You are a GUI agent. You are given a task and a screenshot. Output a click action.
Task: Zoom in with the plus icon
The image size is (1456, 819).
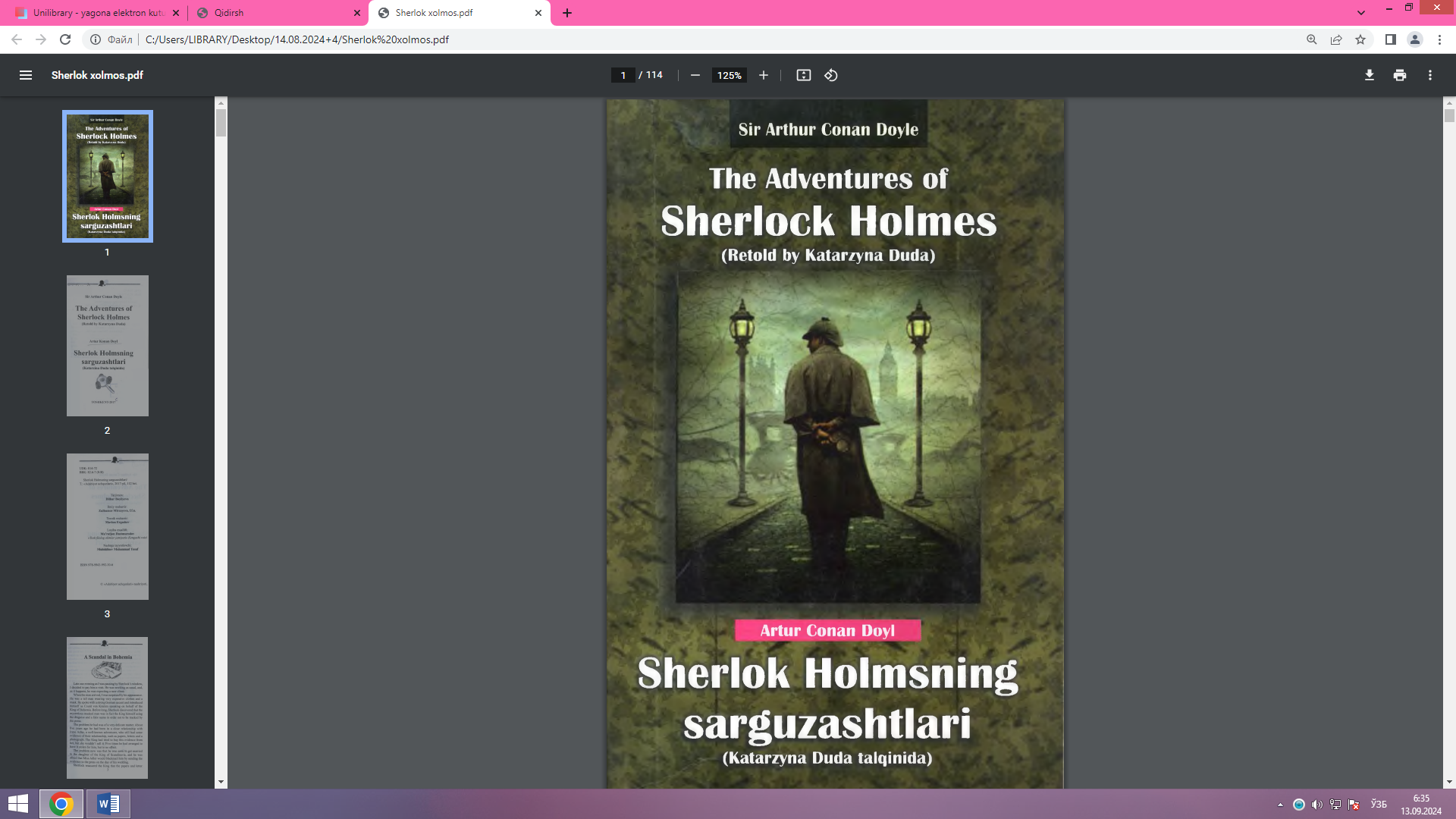(x=764, y=75)
